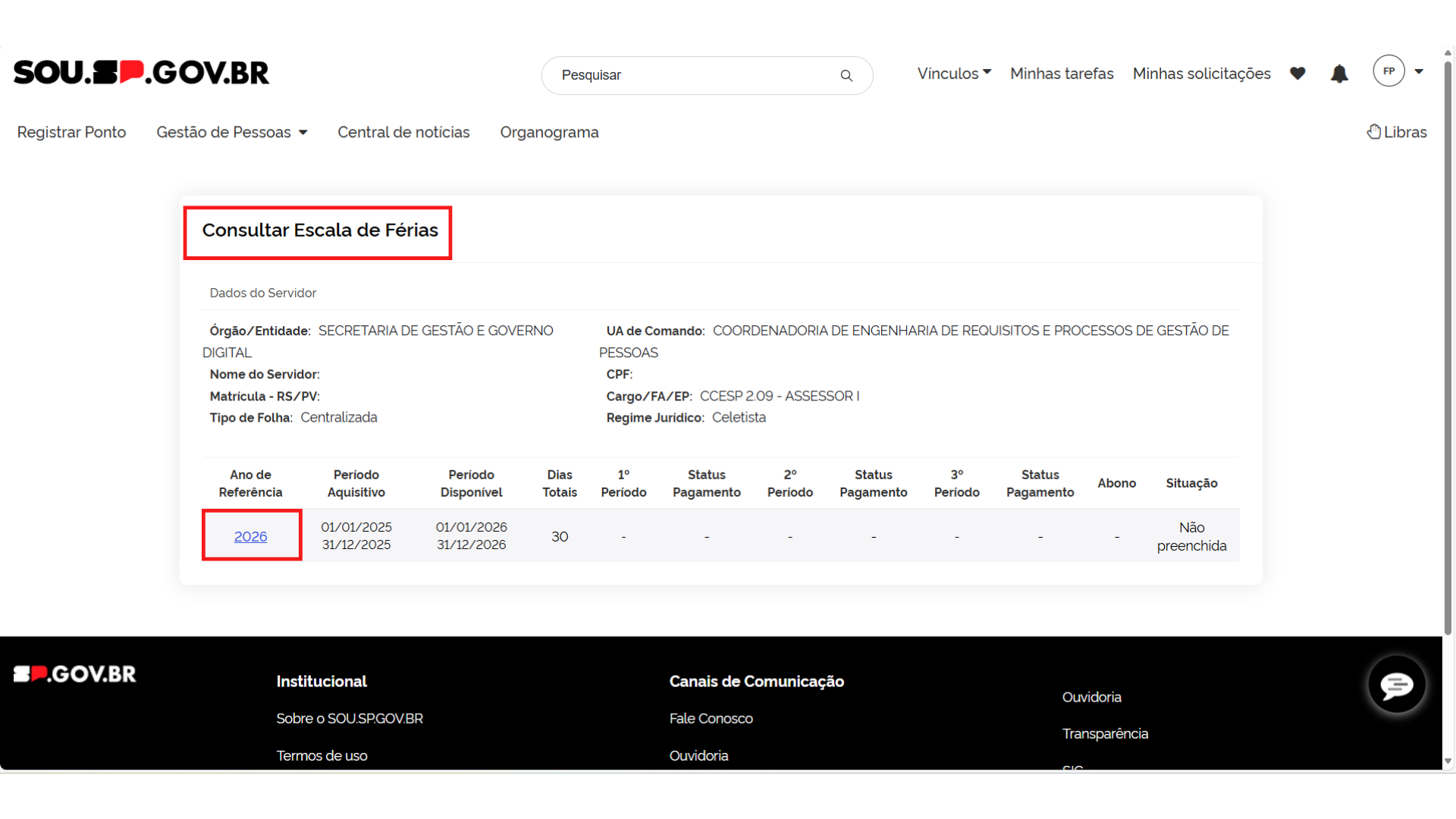Viewport: 1456px width, 819px height.
Task: Open user profile dropdown arrow
Action: [x=1419, y=71]
